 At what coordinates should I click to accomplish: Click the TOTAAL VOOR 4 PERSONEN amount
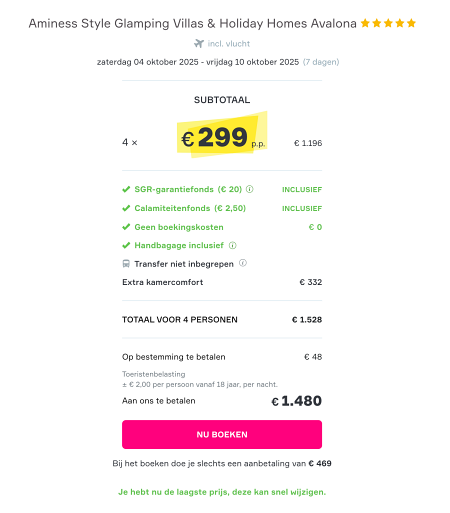tap(307, 320)
